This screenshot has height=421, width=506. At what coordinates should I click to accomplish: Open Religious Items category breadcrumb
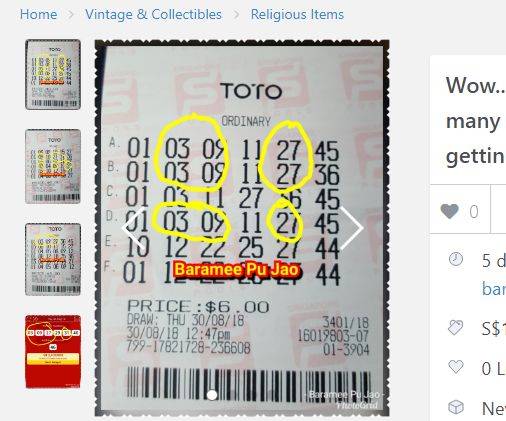[x=297, y=14]
